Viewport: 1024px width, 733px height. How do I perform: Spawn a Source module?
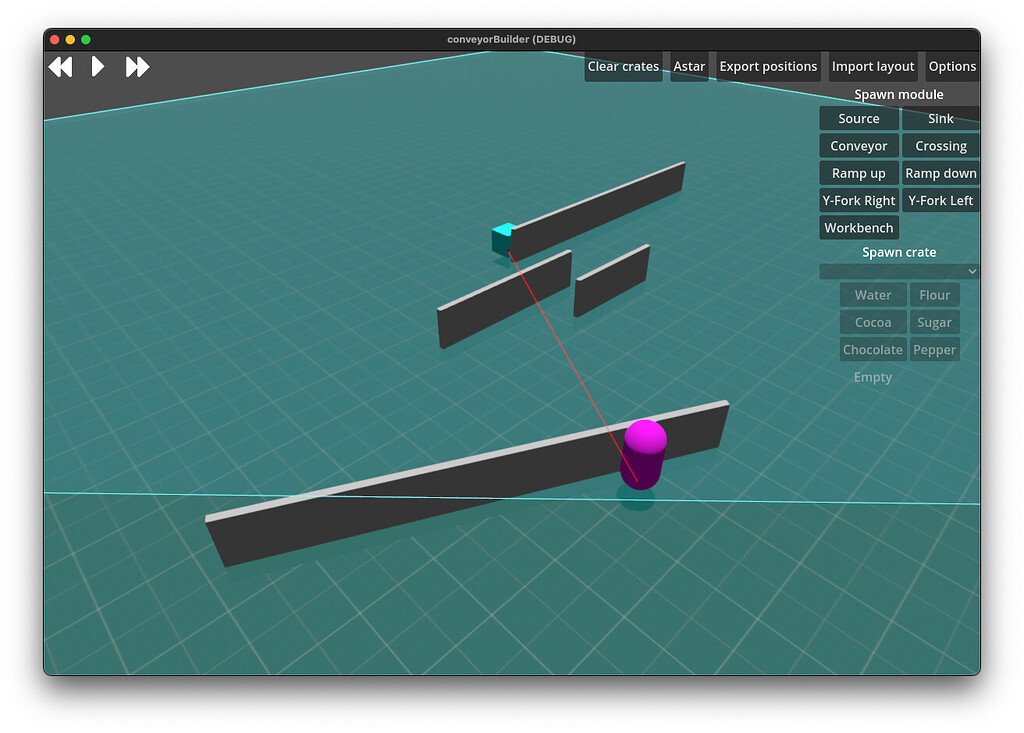(x=858, y=118)
